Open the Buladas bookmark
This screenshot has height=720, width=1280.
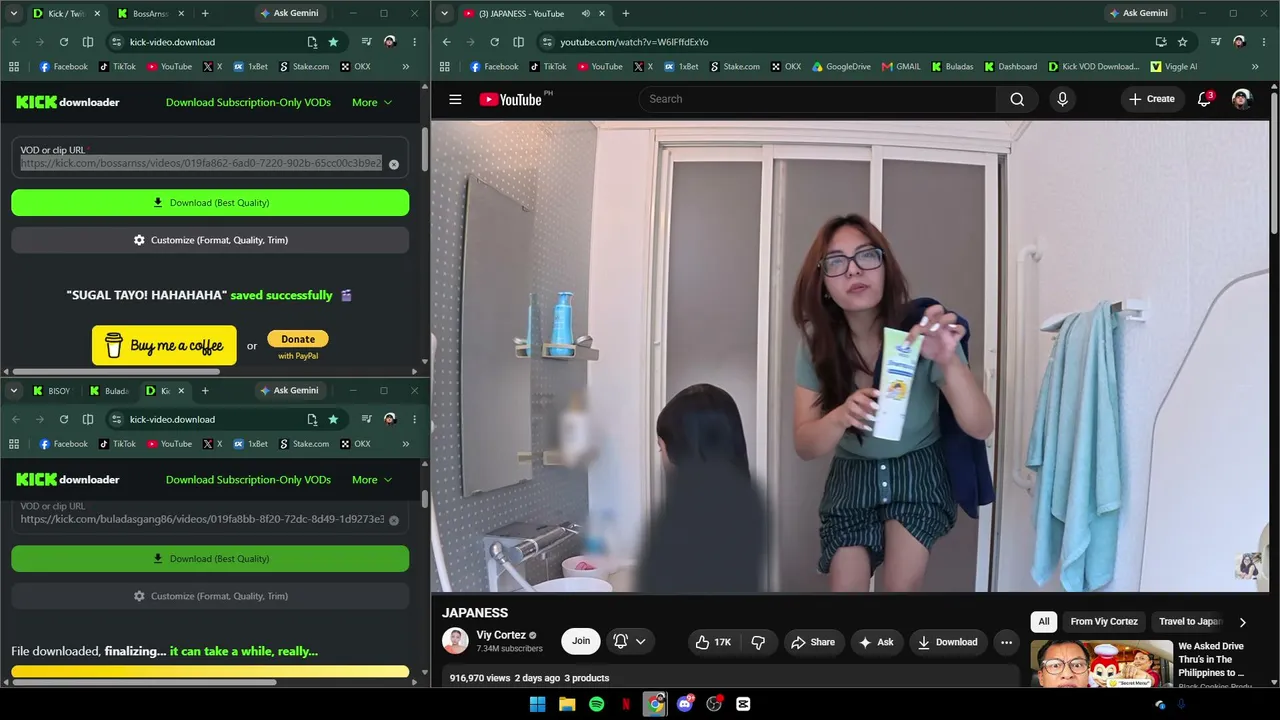click(952, 67)
